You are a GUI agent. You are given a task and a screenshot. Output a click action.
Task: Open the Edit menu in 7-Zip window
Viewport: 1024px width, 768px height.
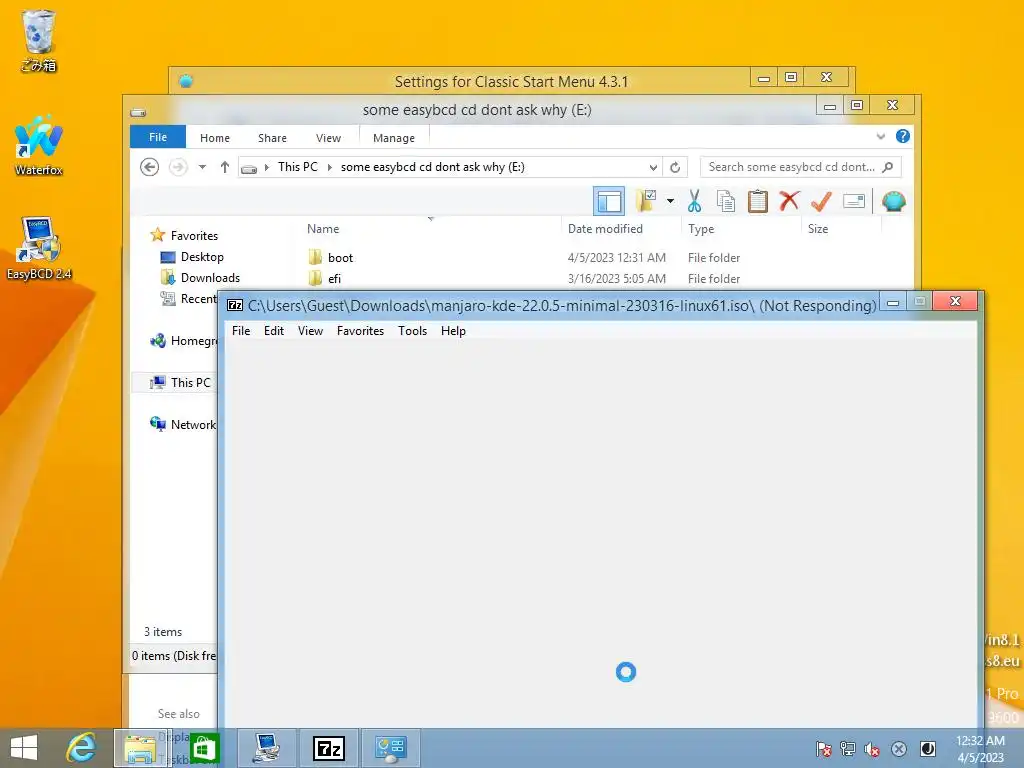[x=274, y=331]
